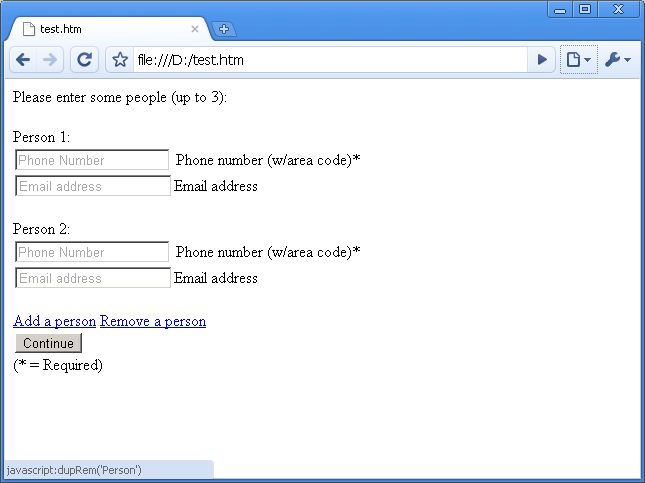Focus Person 1 Email address field

coord(93,186)
